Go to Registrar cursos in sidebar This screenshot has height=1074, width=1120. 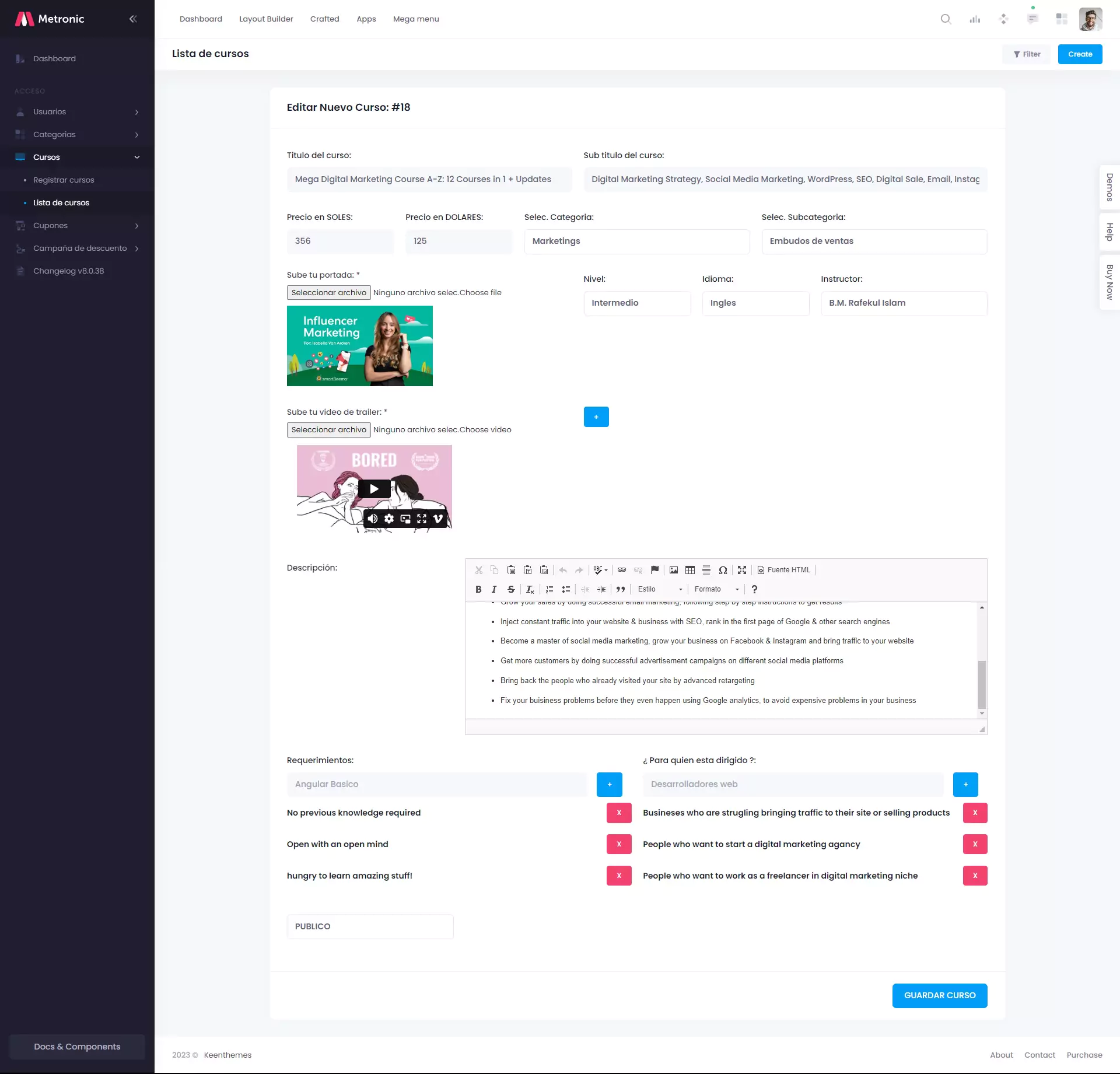pos(64,180)
